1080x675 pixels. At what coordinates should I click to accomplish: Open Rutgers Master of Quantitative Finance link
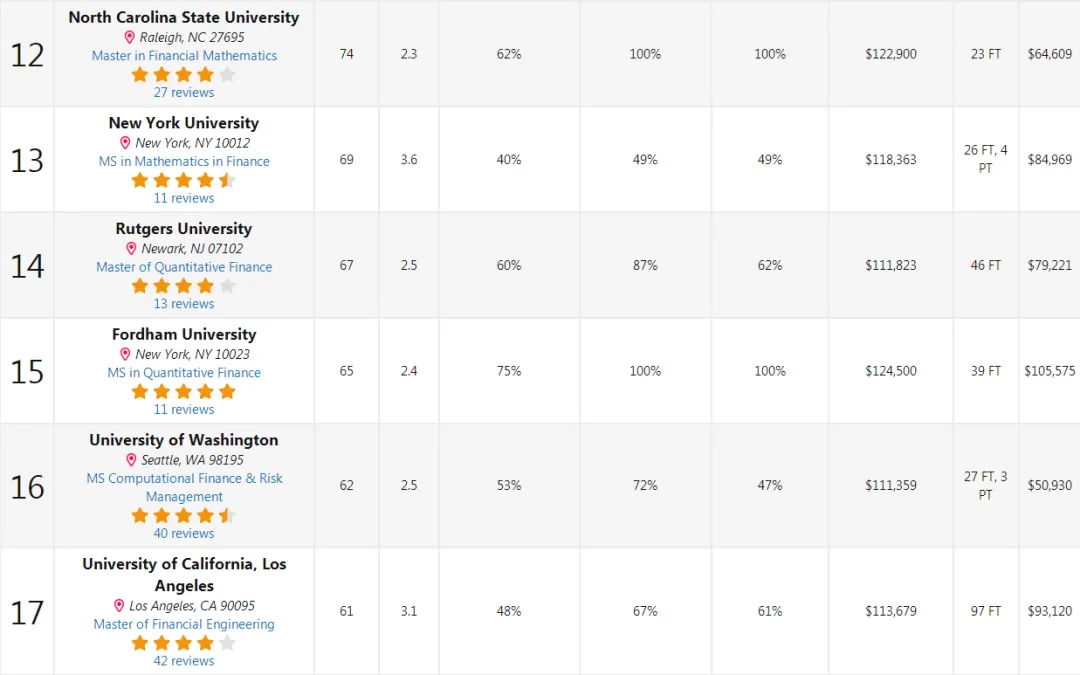point(184,267)
